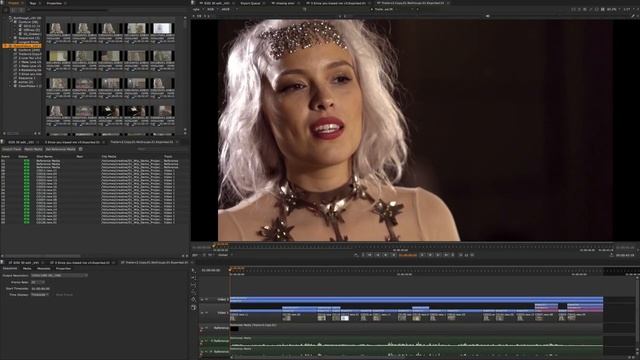Screen dimensions: 640x360
Task: Click playback button just left of viewer timecode
Action: point(393,255)
